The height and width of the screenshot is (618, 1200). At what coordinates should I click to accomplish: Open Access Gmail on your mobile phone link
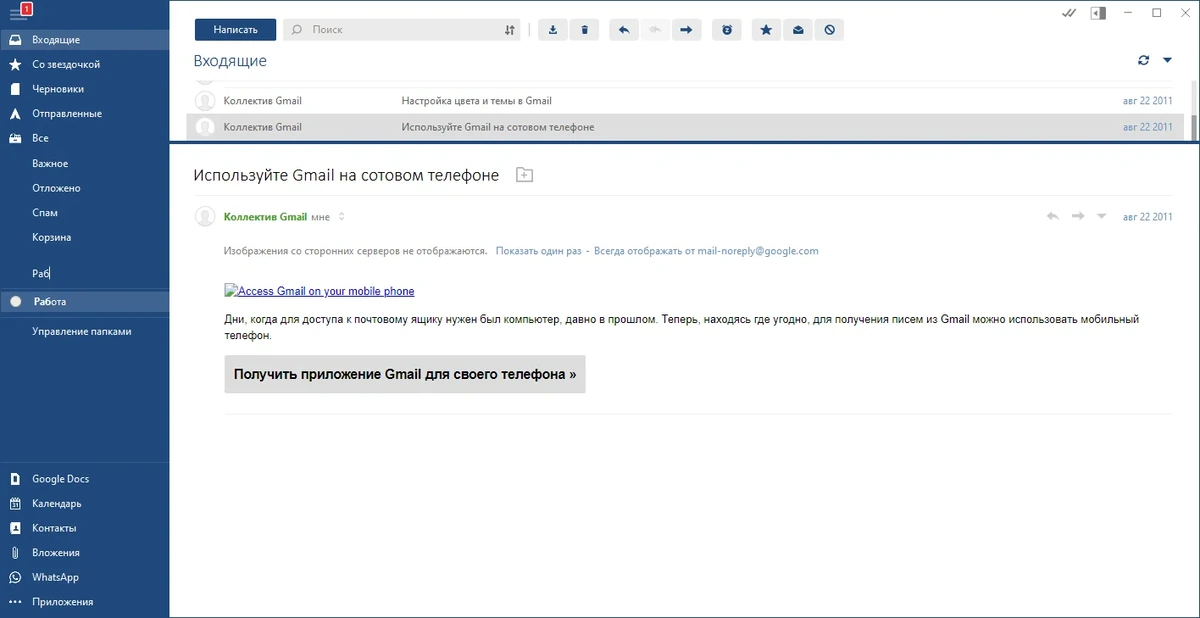(319, 291)
